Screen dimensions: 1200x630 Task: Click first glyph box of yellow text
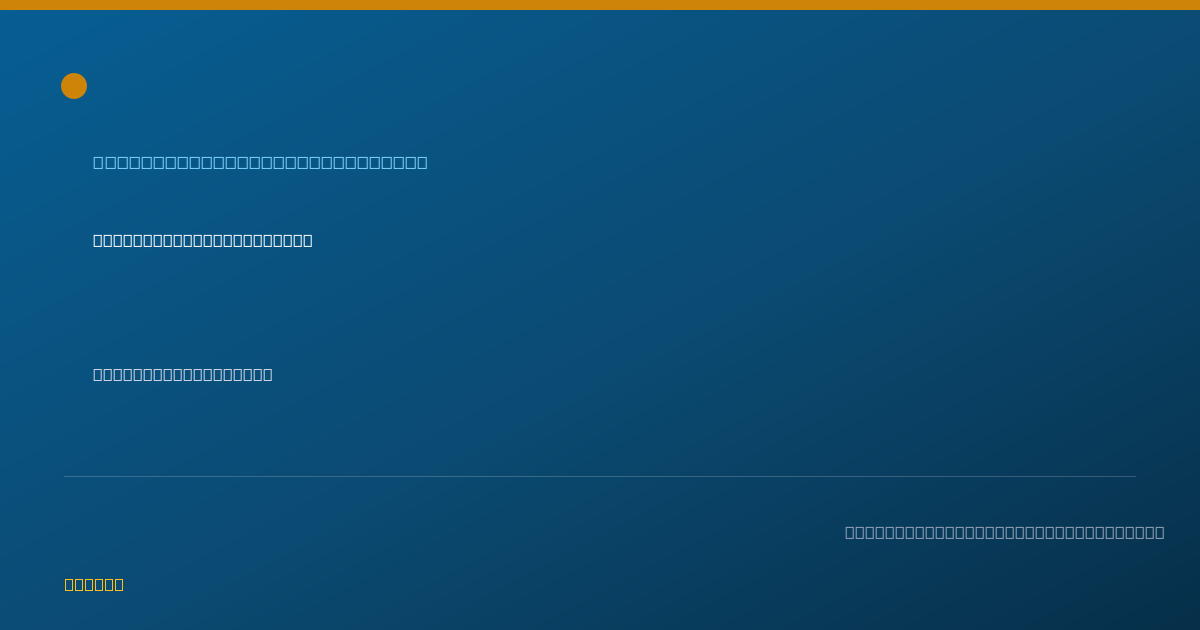(x=69, y=584)
